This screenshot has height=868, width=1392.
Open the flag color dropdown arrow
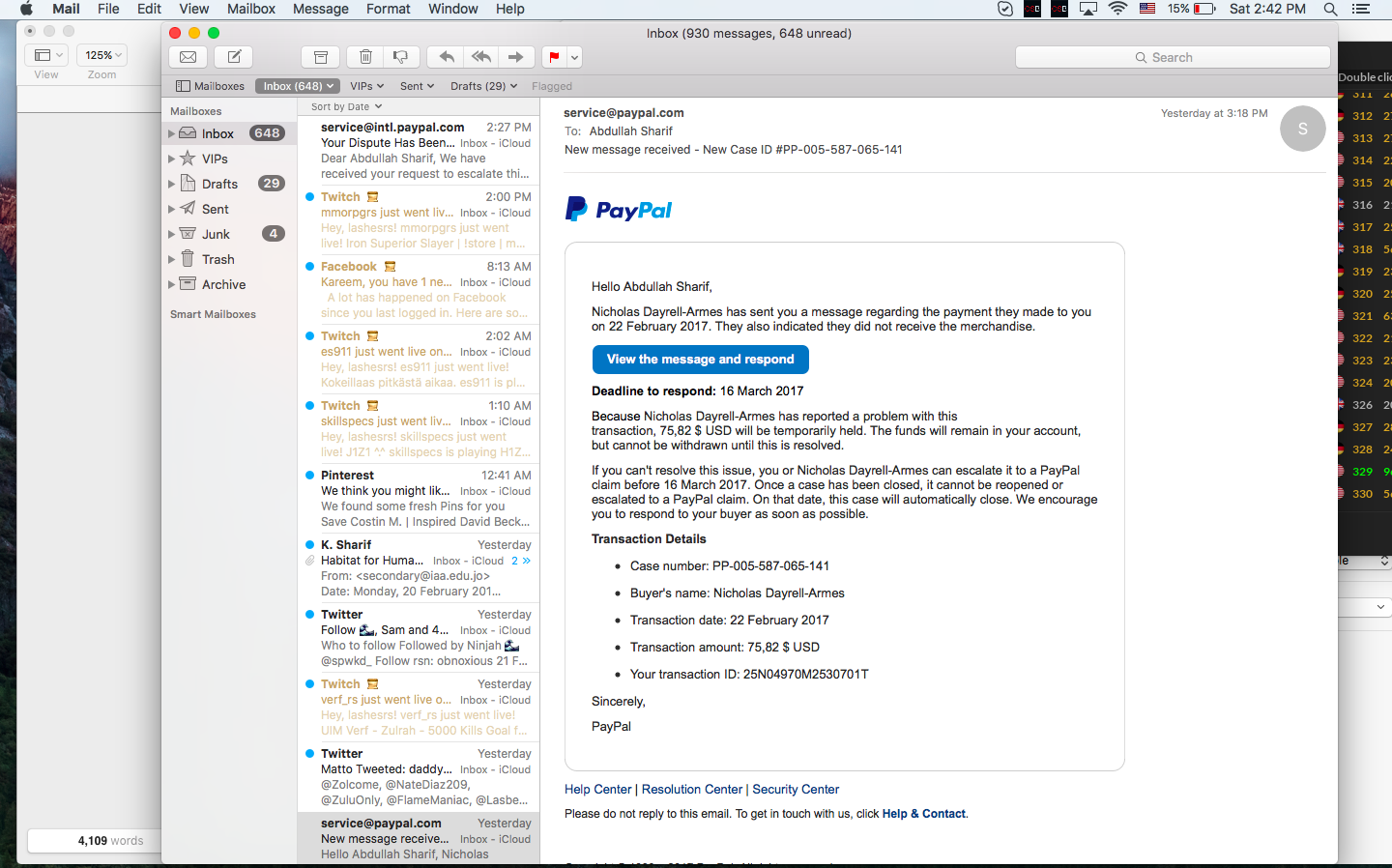click(574, 57)
